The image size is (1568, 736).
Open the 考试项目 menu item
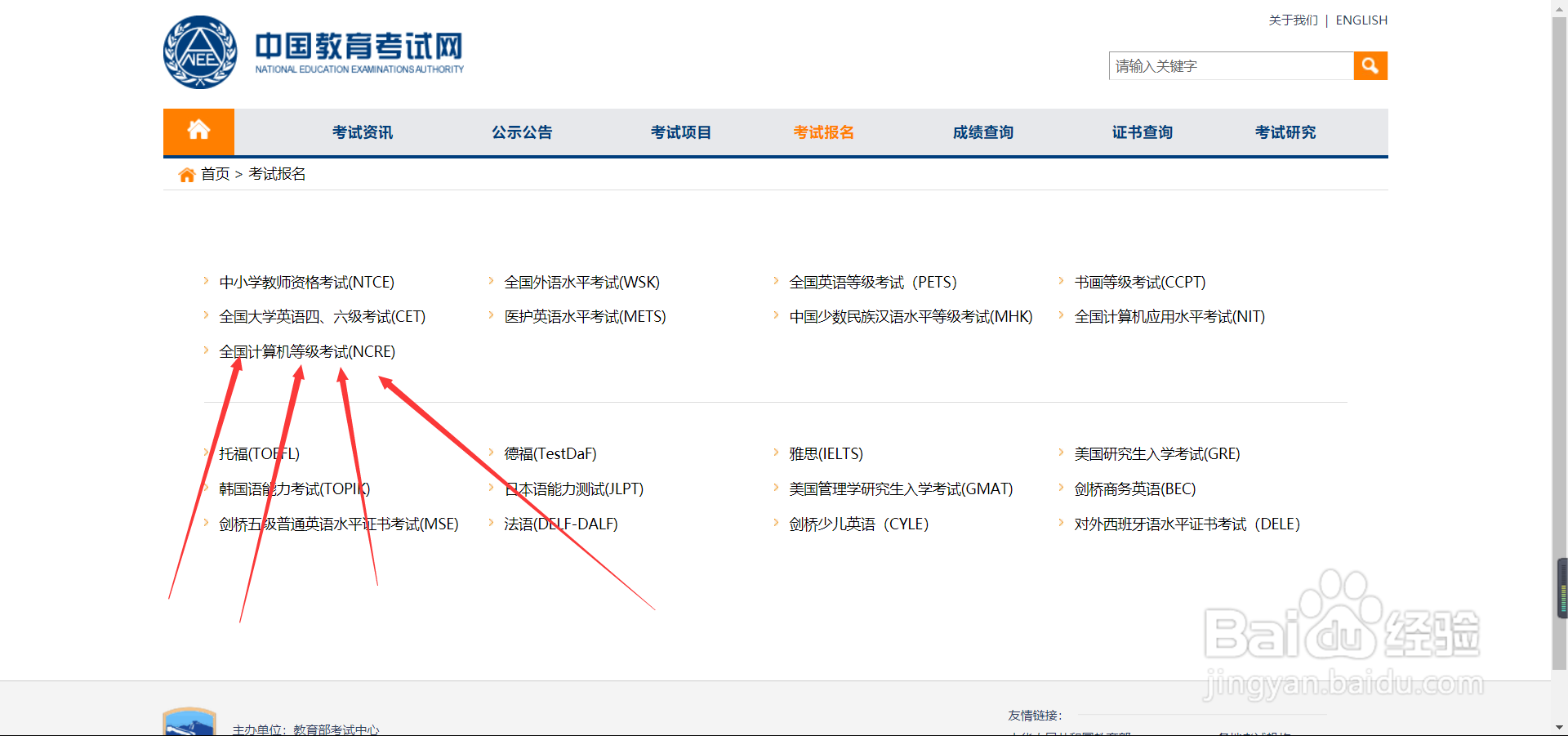(681, 132)
